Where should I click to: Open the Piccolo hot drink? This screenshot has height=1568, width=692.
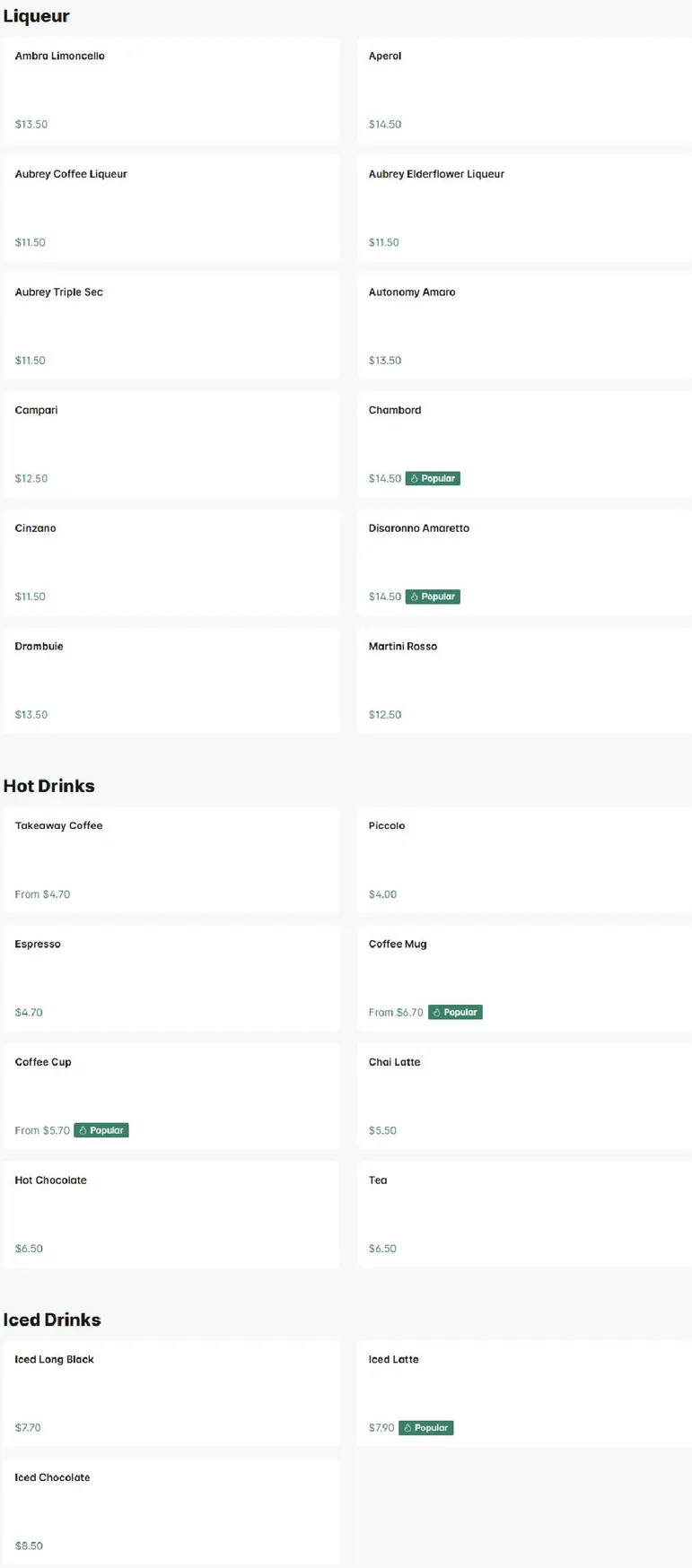pos(524,860)
